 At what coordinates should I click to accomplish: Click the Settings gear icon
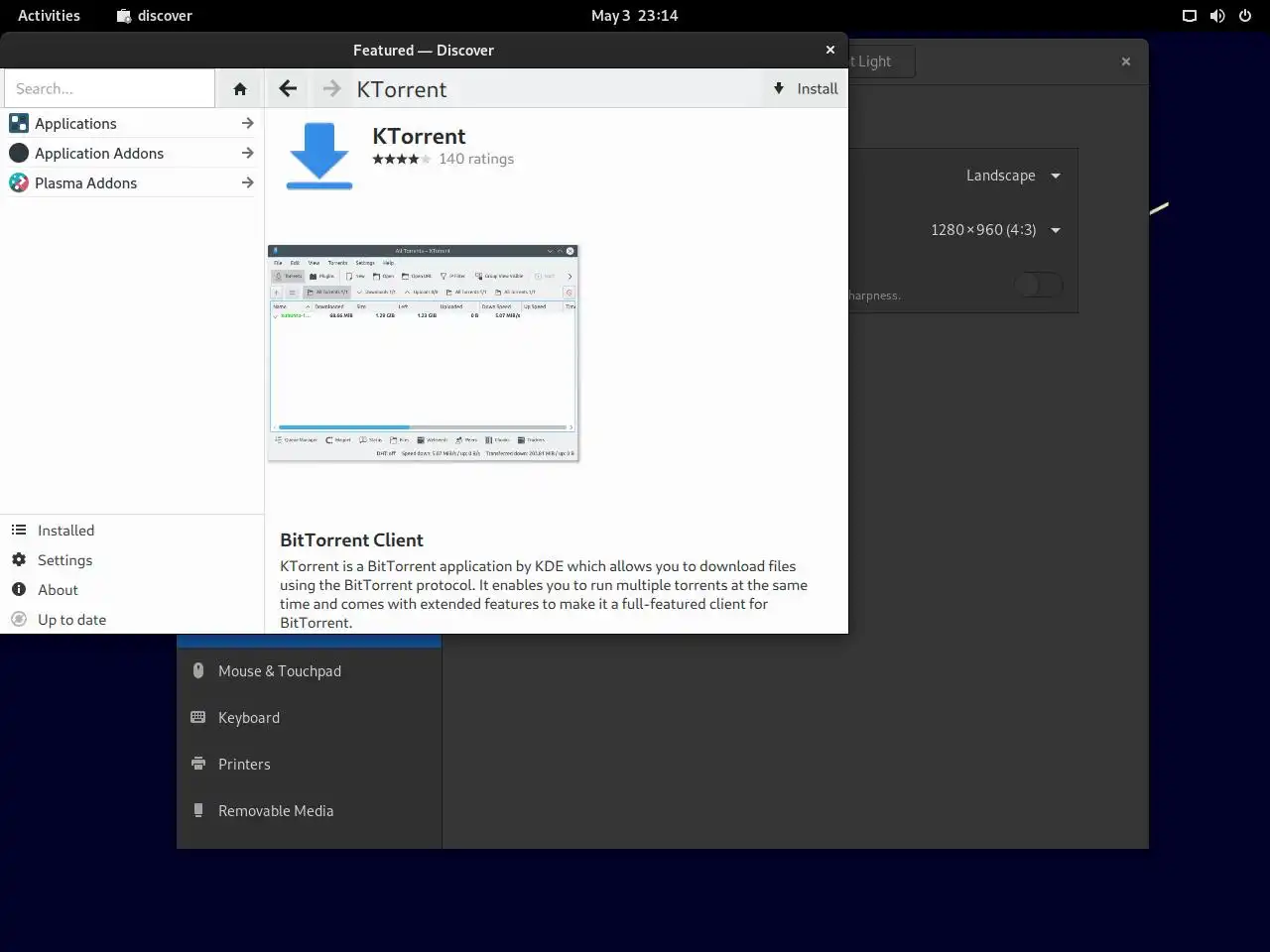coord(19,560)
